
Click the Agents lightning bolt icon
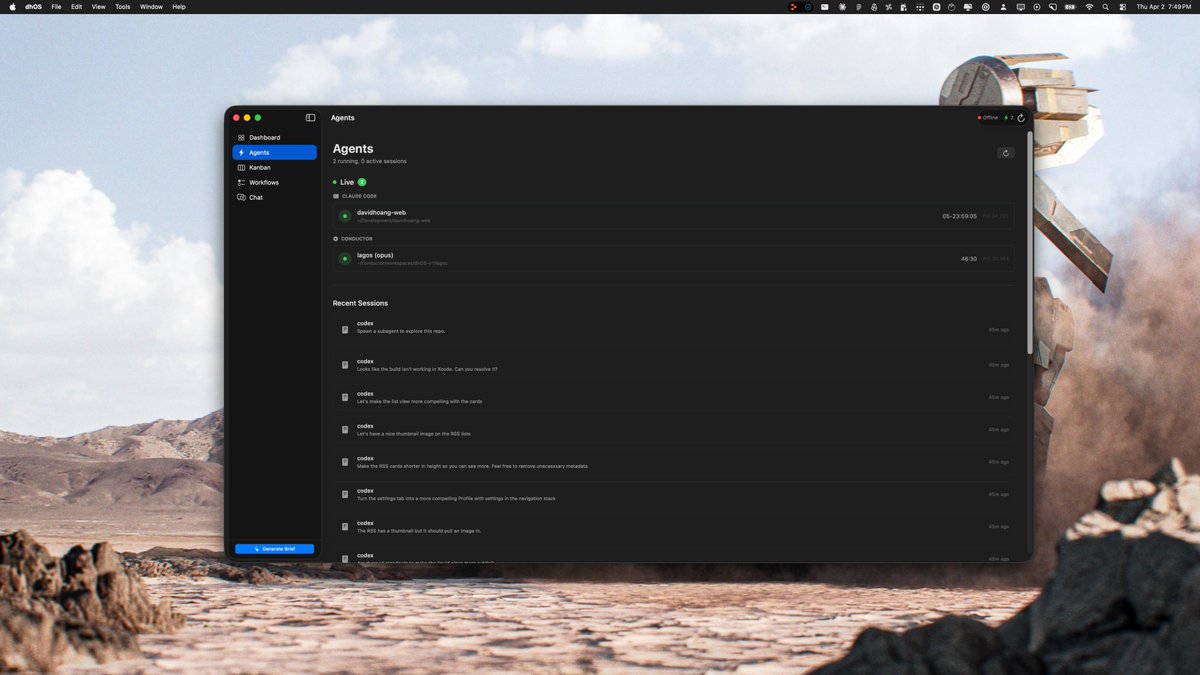[241, 152]
